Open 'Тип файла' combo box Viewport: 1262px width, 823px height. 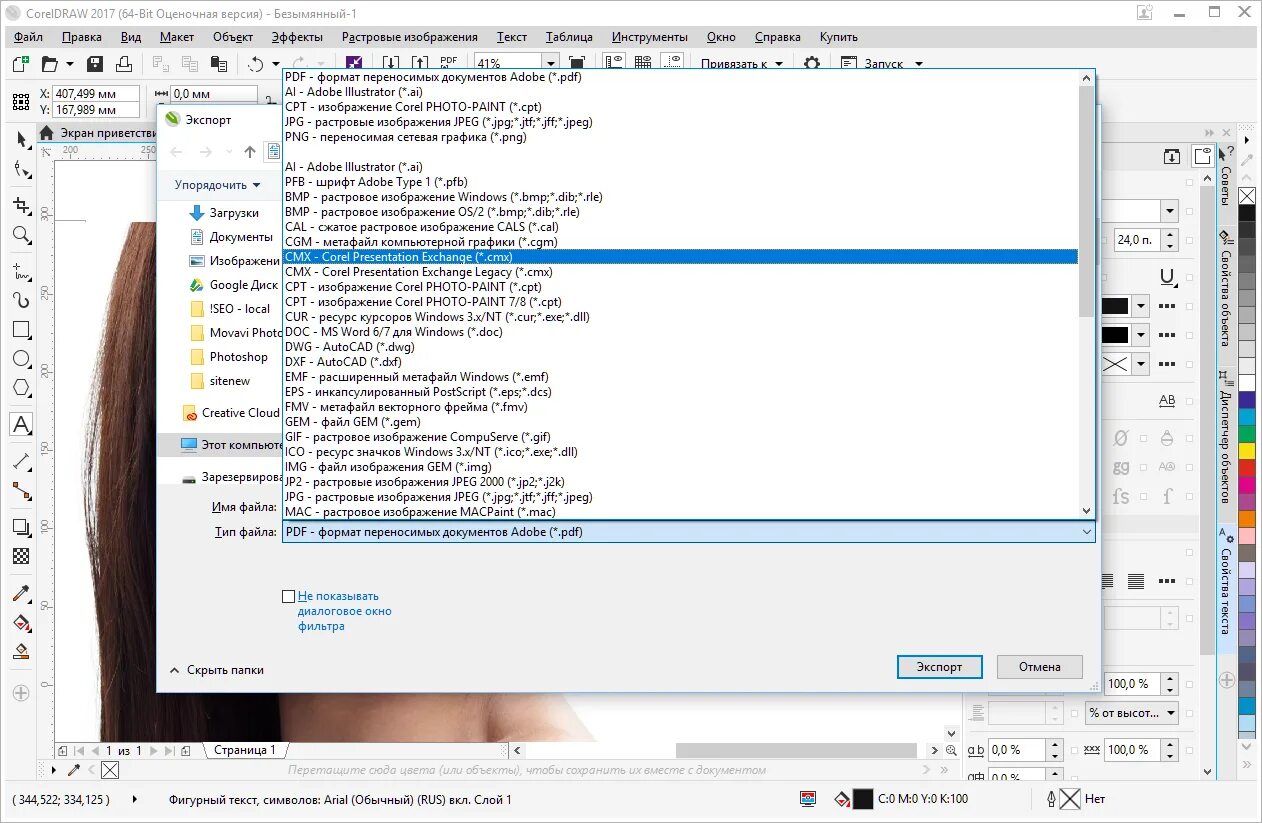(x=688, y=532)
